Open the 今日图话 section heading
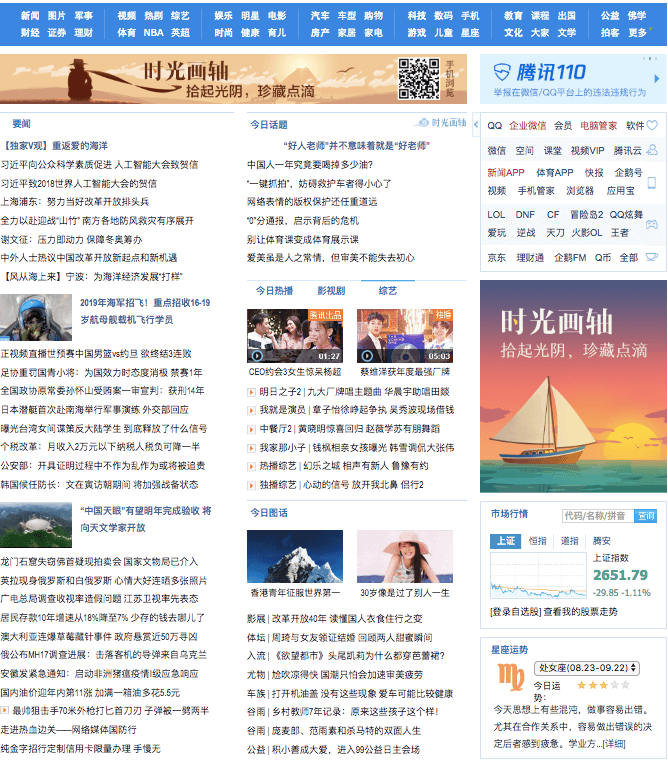Image resolution: width=668 pixels, height=764 pixels. [x=269, y=513]
